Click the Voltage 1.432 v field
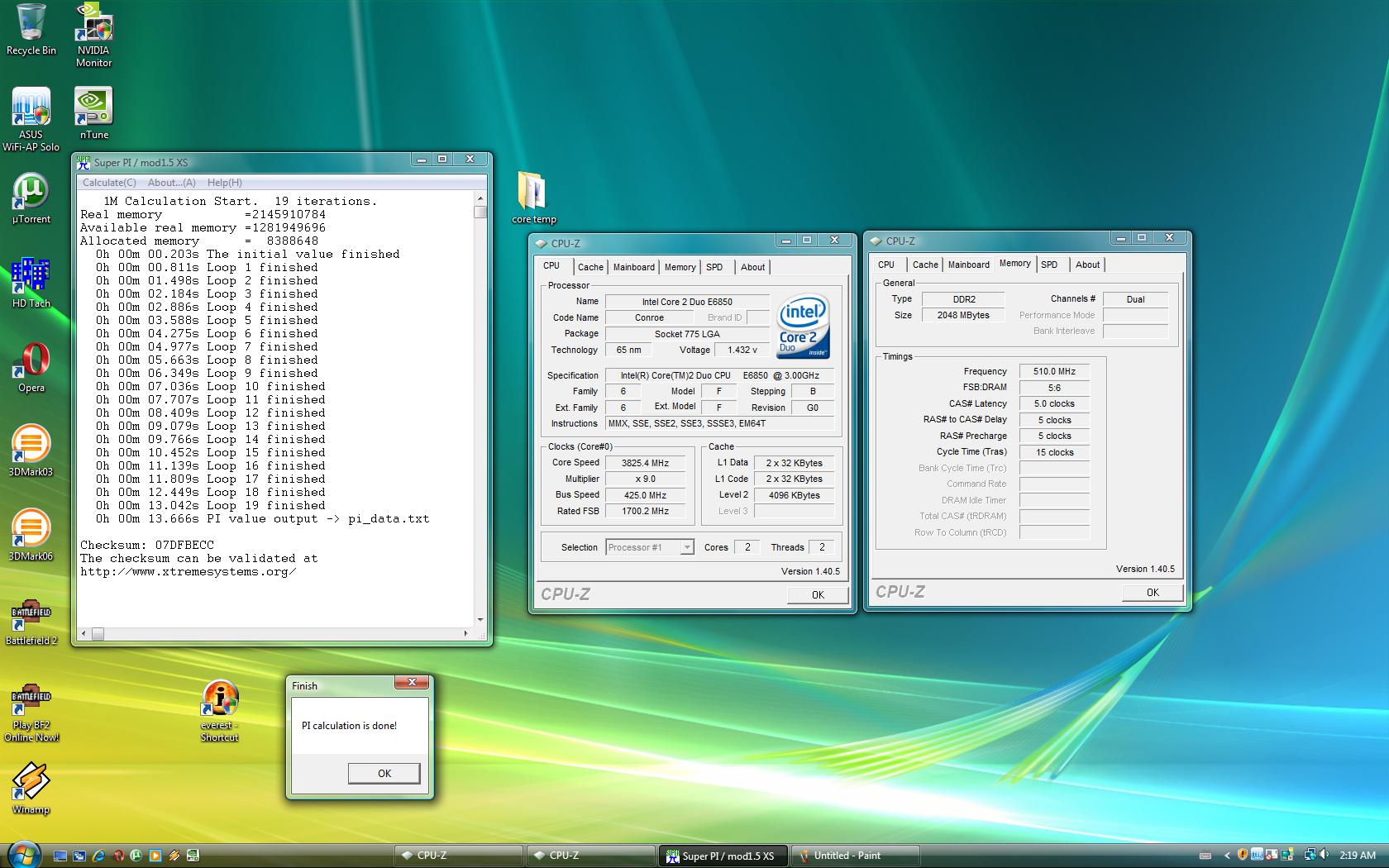Image resolution: width=1389 pixels, height=868 pixels. click(x=742, y=350)
